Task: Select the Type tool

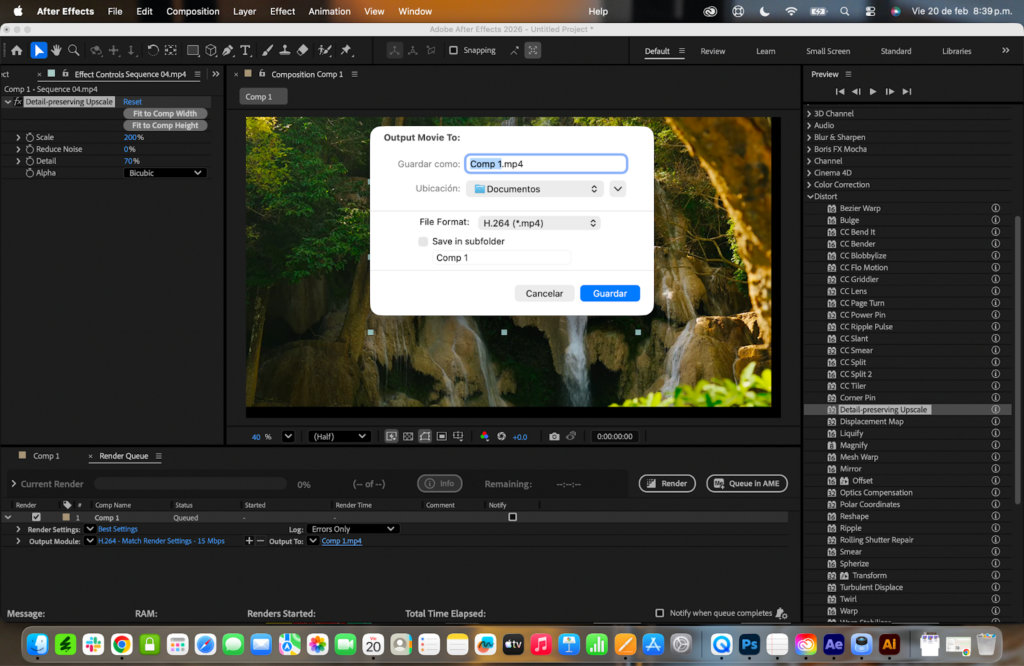Action: coord(247,49)
